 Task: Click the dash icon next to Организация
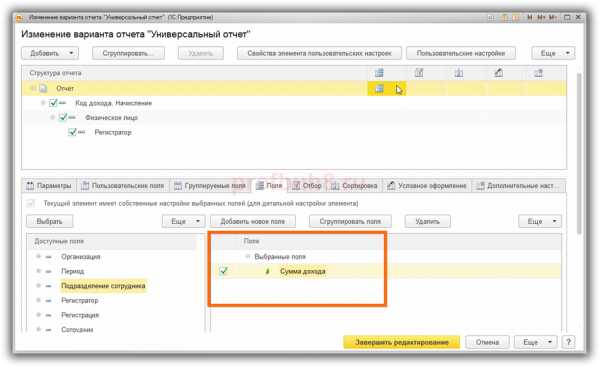point(49,257)
